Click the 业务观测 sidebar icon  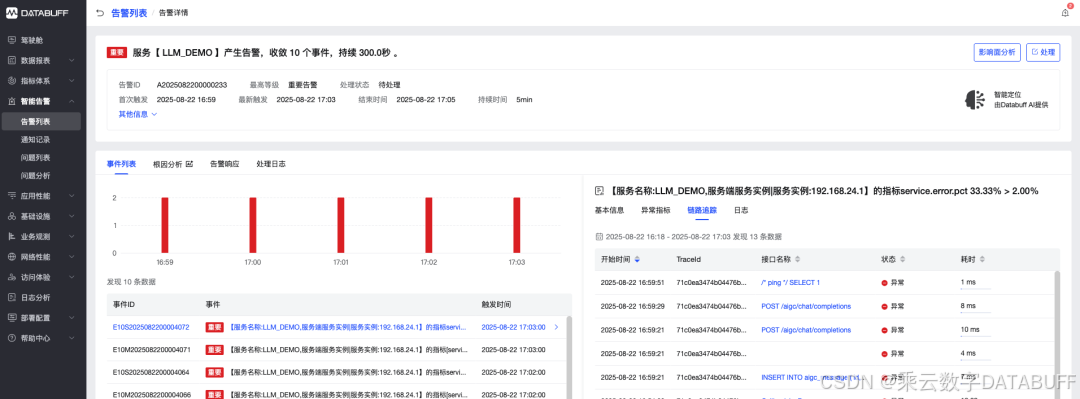point(12,236)
